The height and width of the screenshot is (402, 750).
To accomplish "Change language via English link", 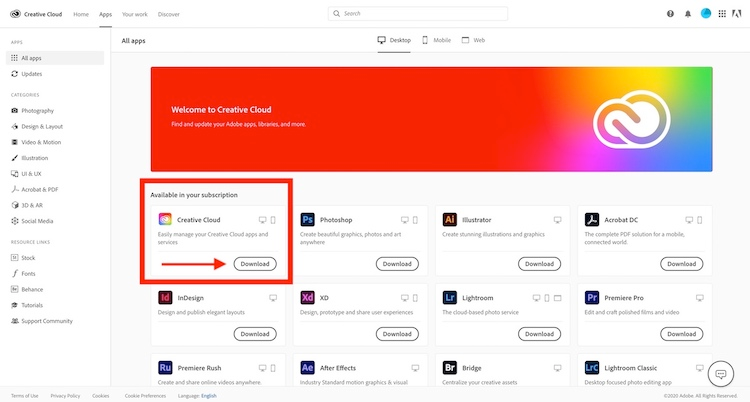I will (x=209, y=396).
